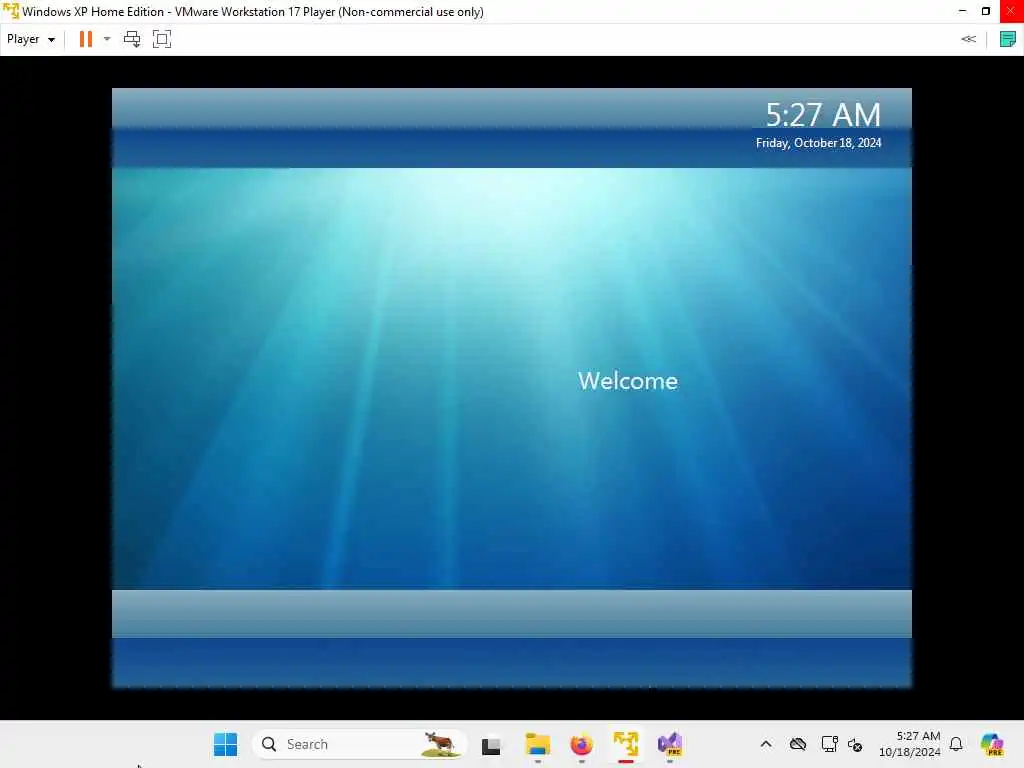The width and height of the screenshot is (1024, 768).
Task: Click the guest's 5:27 AM clock display
Action: coord(823,115)
